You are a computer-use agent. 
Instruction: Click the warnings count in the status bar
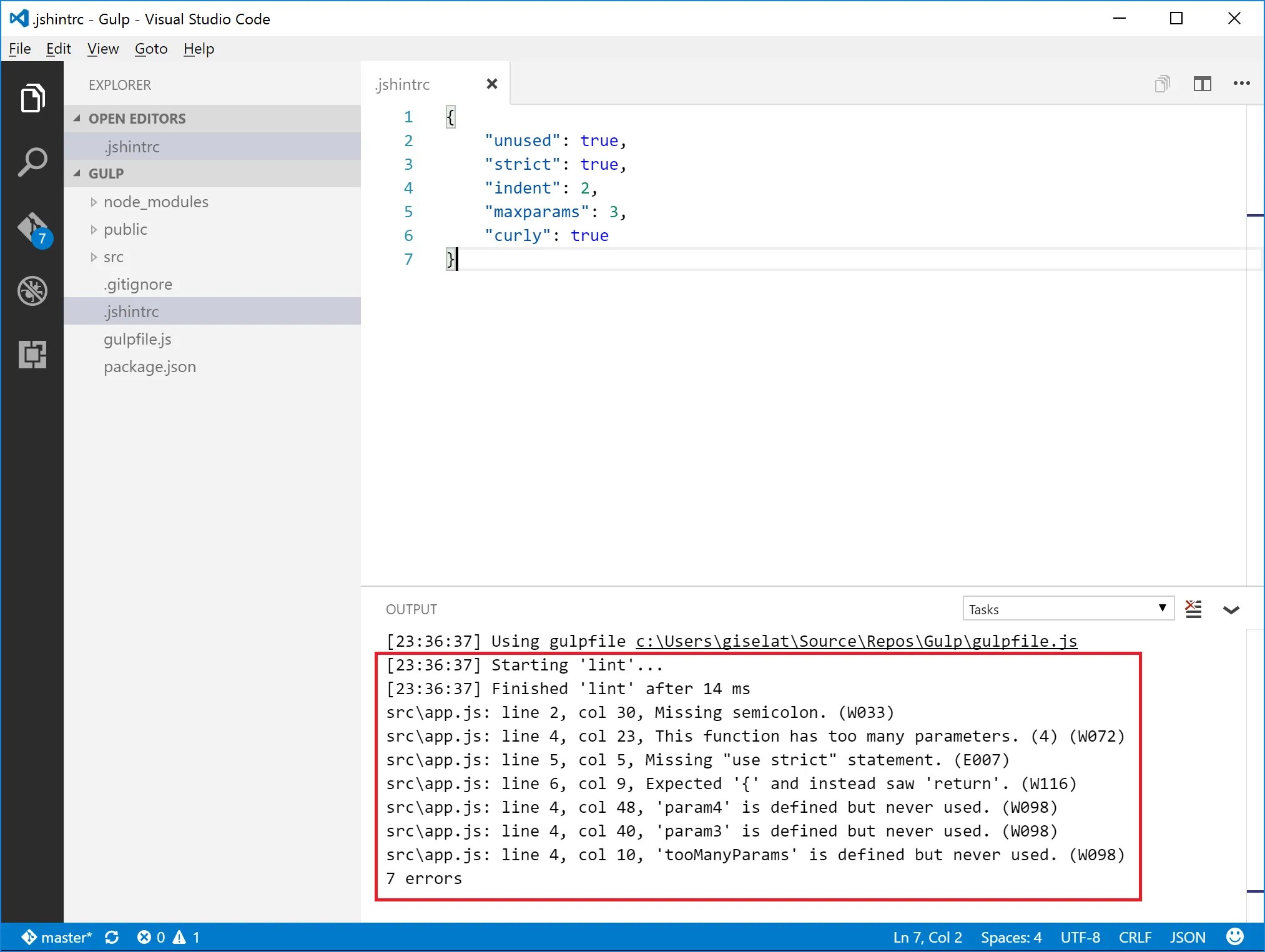pyautogui.click(x=186, y=937)
